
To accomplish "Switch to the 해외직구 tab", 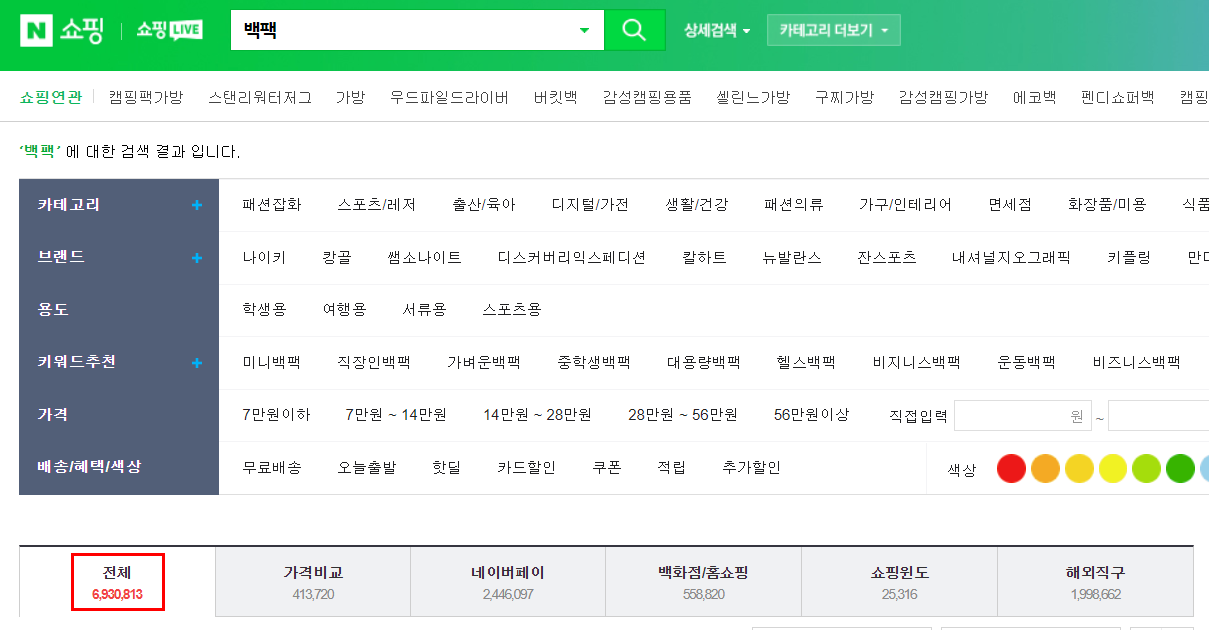I will click(1095, 582).
